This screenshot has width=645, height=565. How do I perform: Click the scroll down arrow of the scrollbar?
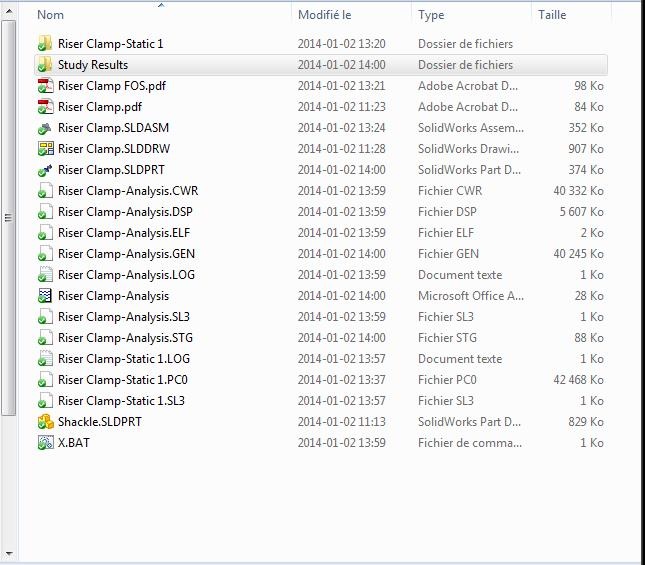[x=8, y=553]
